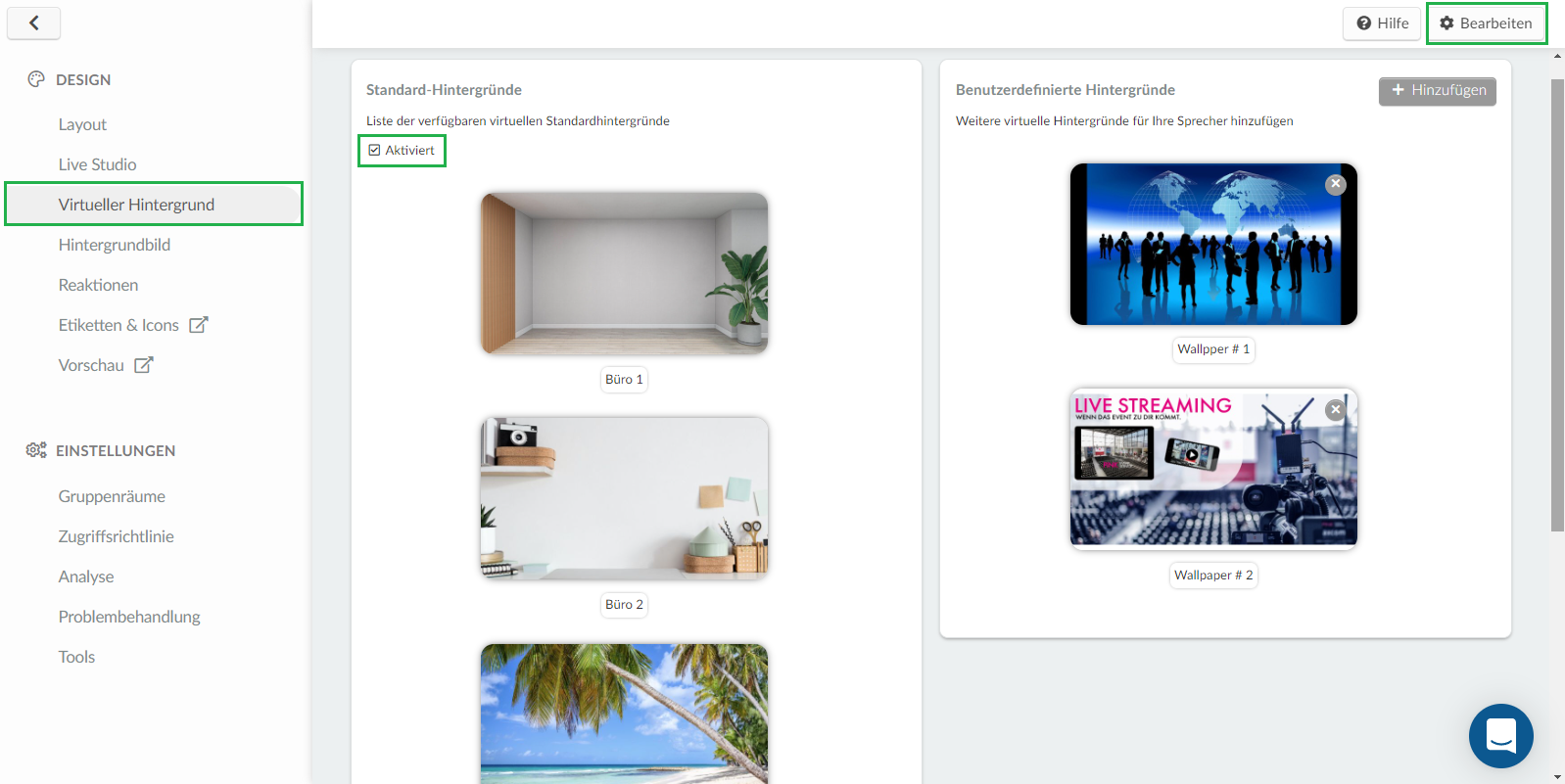1565x784 pixels.
Task: Click the page vertical scrollbar thumb
Action: click(x=1557, y=304)
